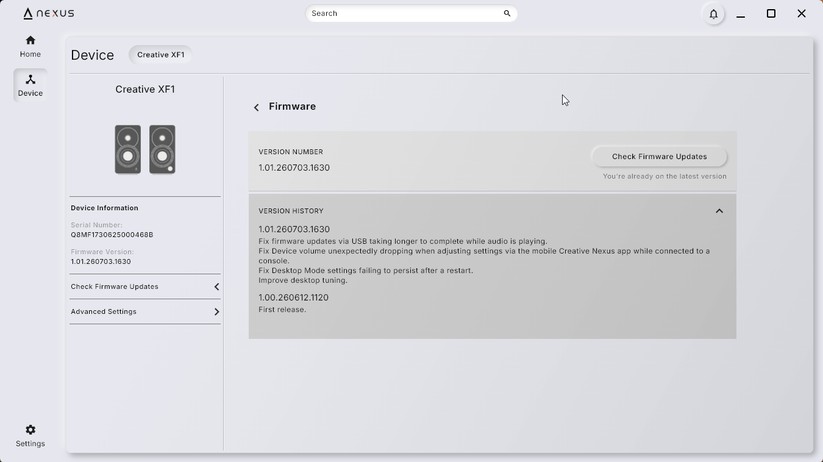Viewport: 823px width, 462px height.
Task: Open Advanced Settings row
Action: (x=145, y=312)
